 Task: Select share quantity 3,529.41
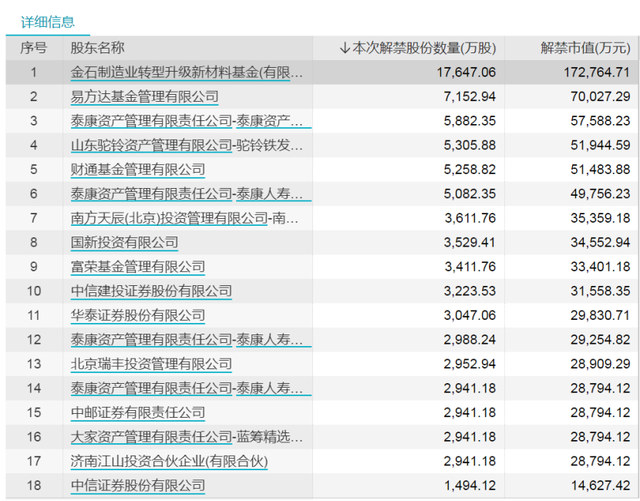coord(470,243)
